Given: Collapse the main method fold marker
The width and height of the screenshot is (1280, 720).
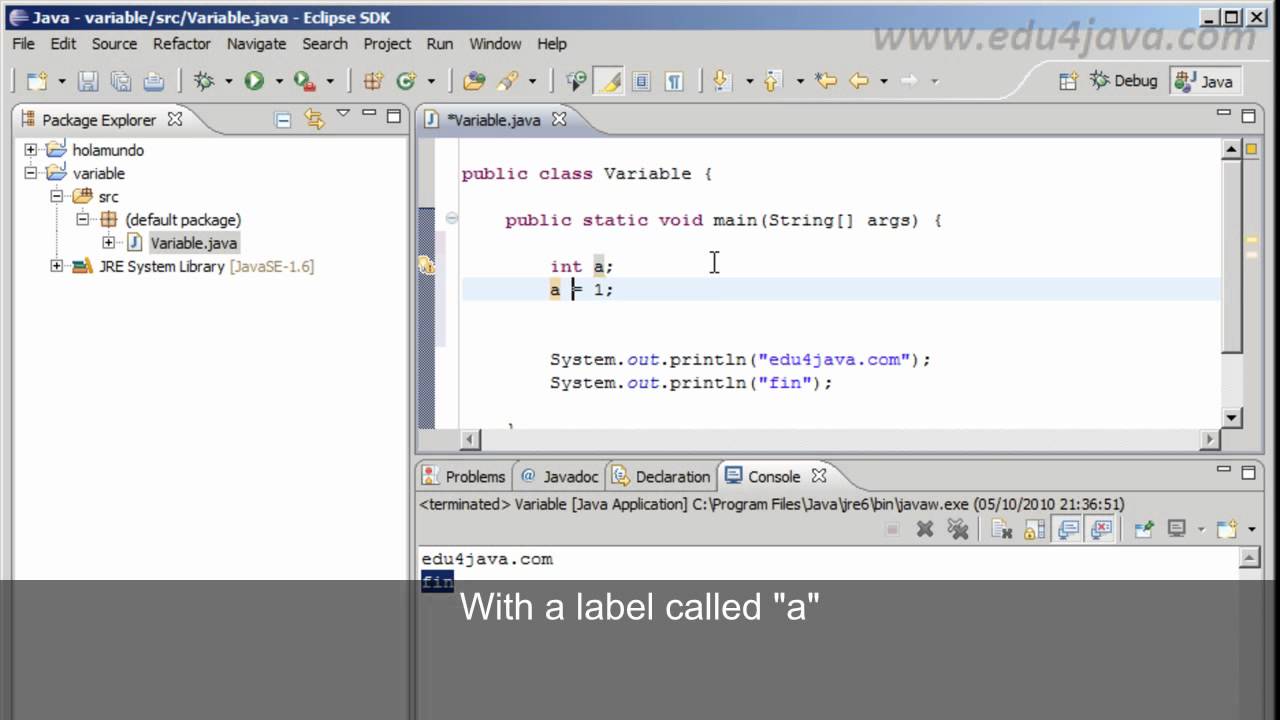Looking at the screenshot, I should [x=452, y=218].
